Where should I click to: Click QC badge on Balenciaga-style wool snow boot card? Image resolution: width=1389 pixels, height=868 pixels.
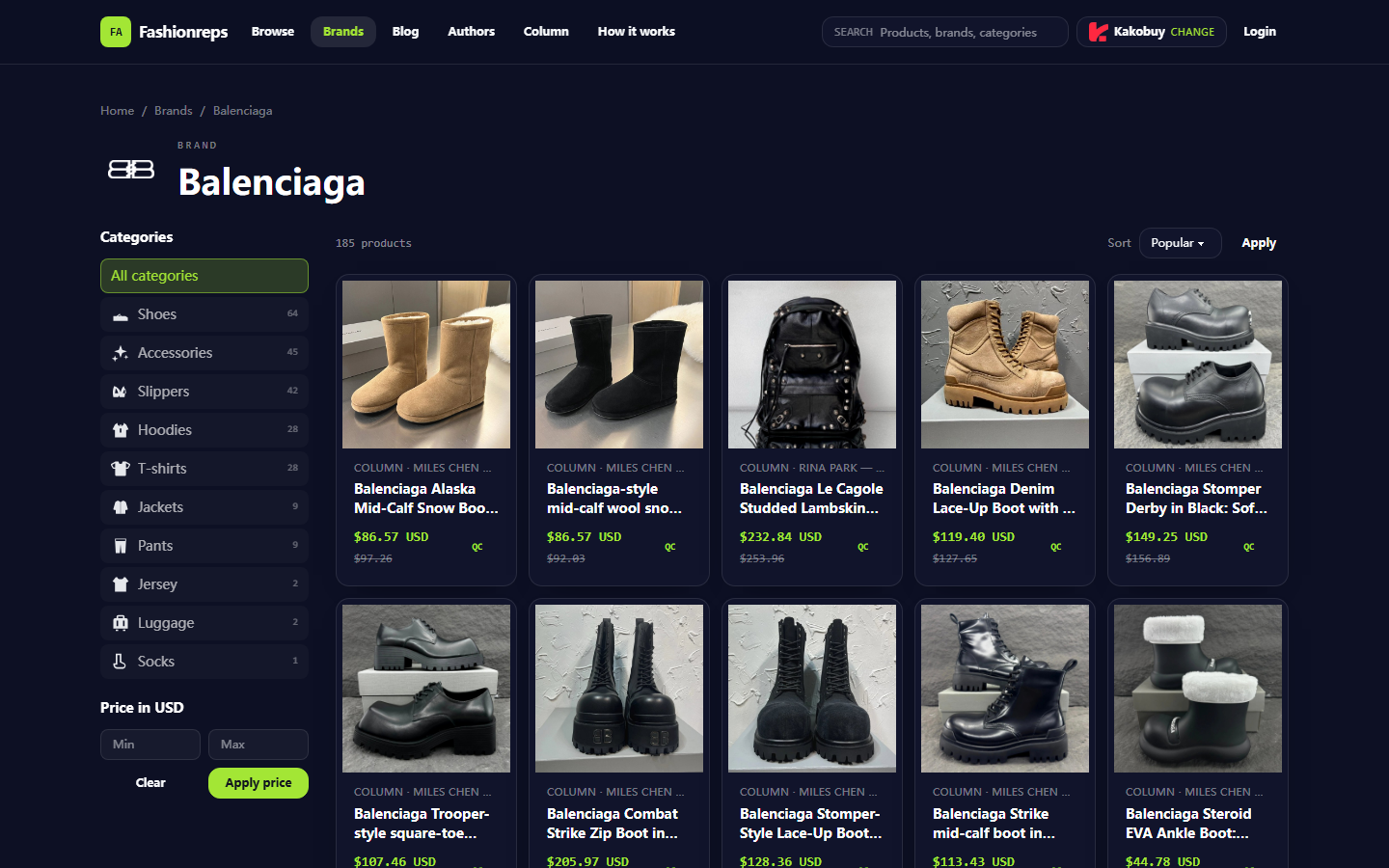click(670, 547)
